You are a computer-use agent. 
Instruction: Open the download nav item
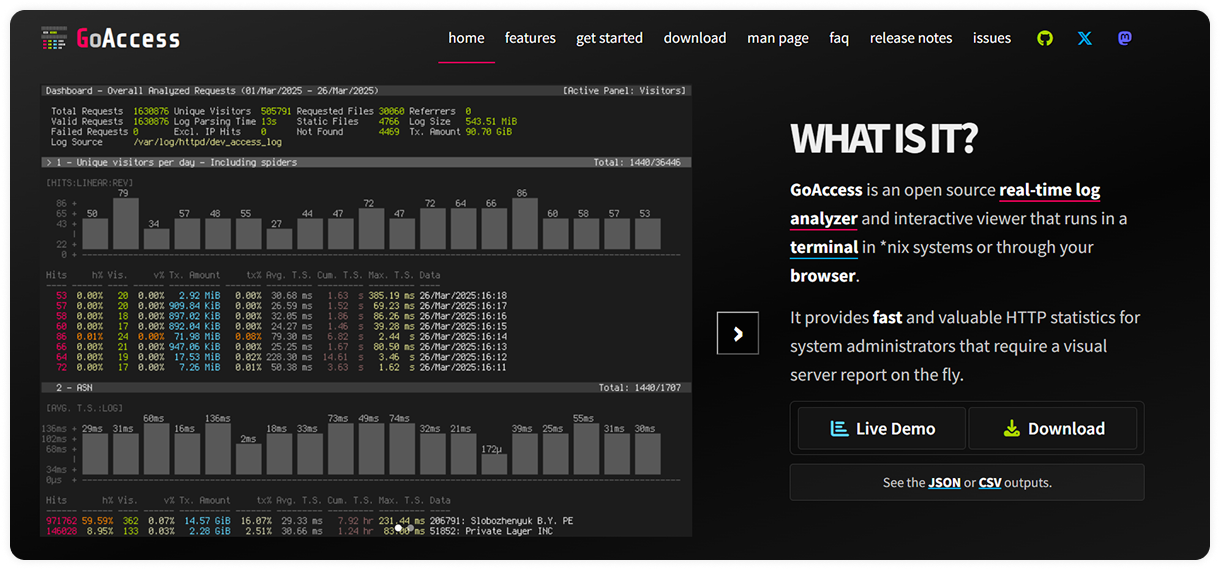point(695,38)
